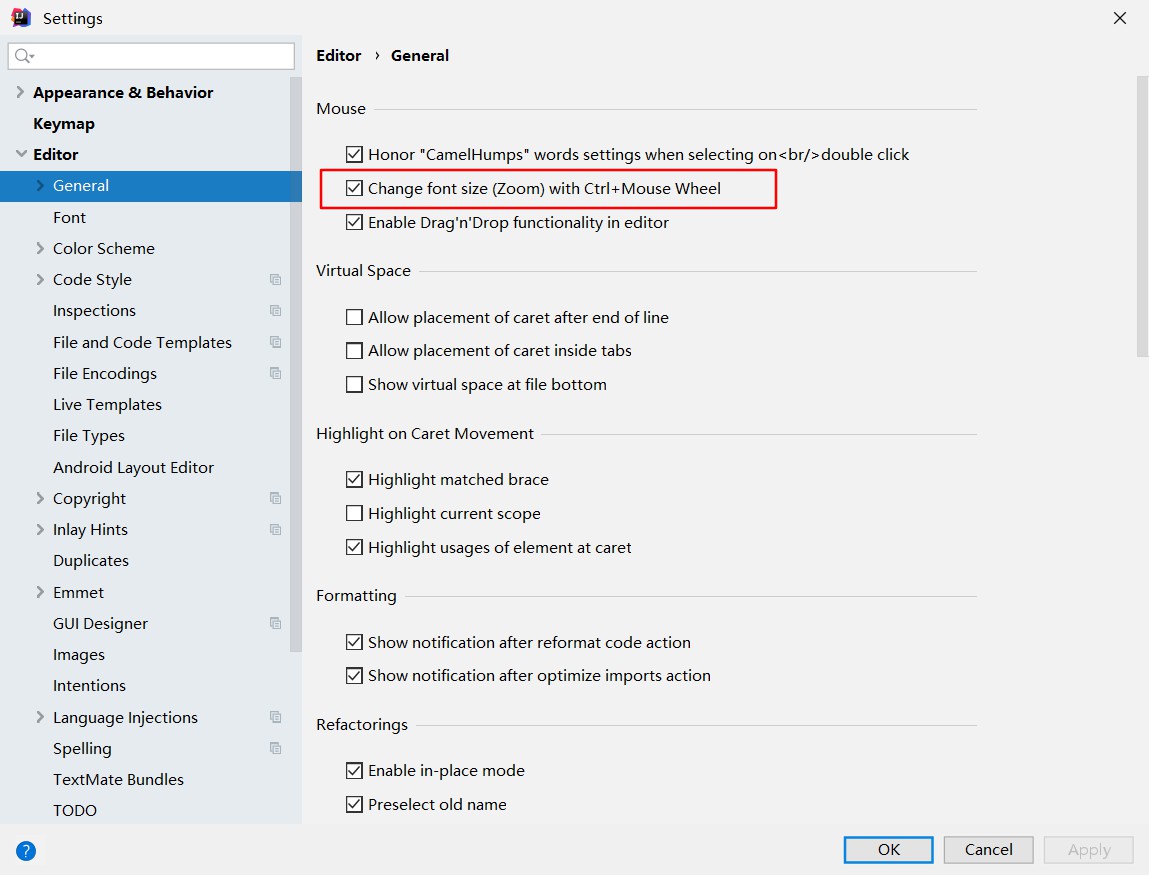Click the search magnifier icon
This screenshot has width=1149, height=875.
click(x=23, y=56)
